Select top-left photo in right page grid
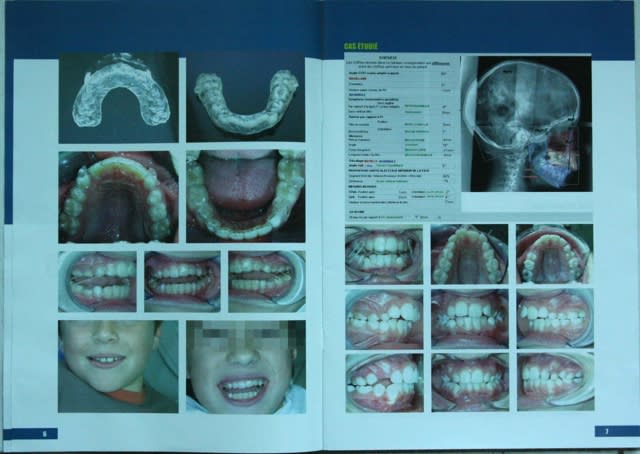This screenshot has height=454, width=640. (x=384, y=254)
